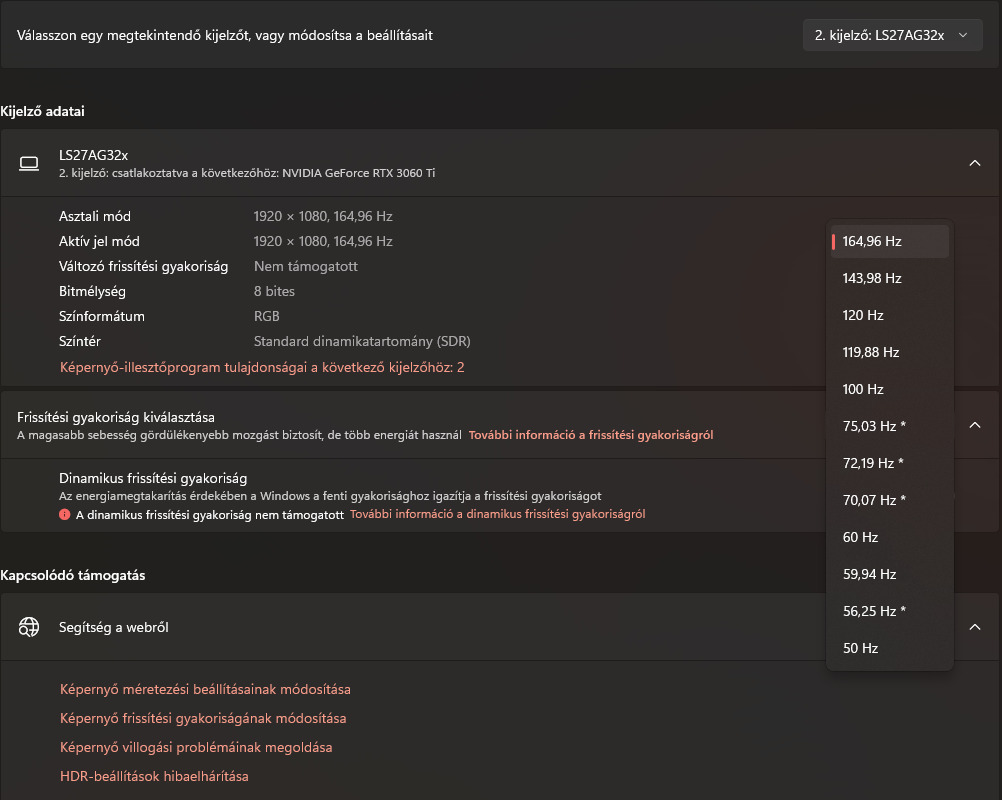1002x800 pixels.
Task: Collapse the Segítség a webről section
Action: (975, 627)
